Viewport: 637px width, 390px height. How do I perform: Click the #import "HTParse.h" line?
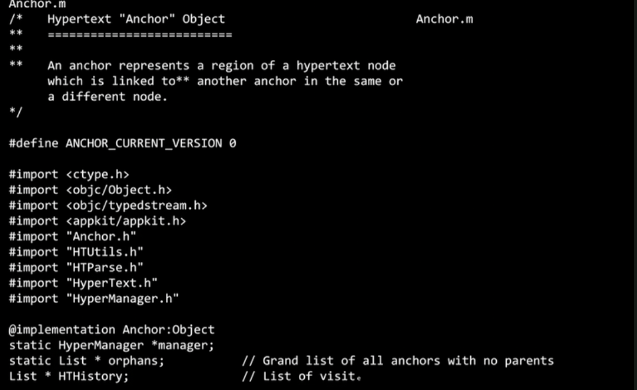point(76,267)
